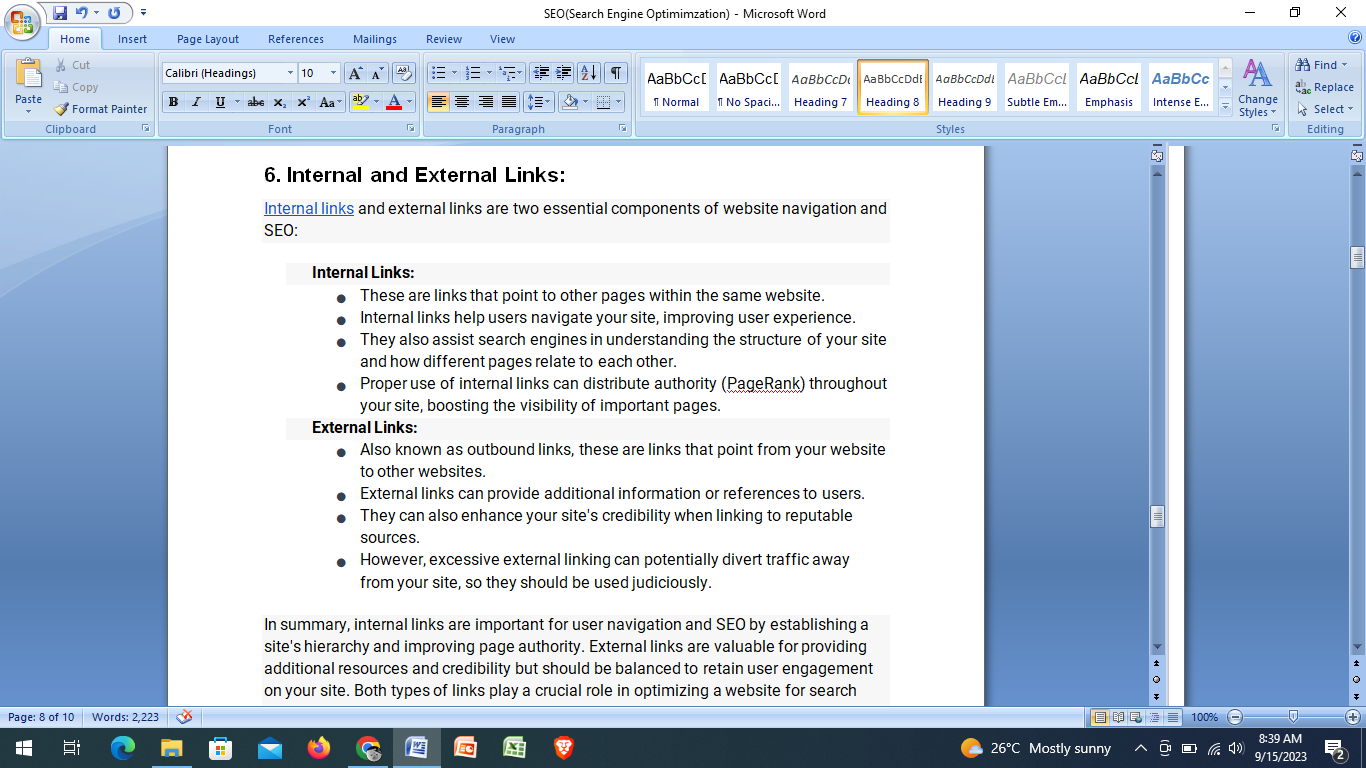Screen dimensions: 1366x768
Task: Apply the red font color swatch
Action: click(x=394, y=102)
